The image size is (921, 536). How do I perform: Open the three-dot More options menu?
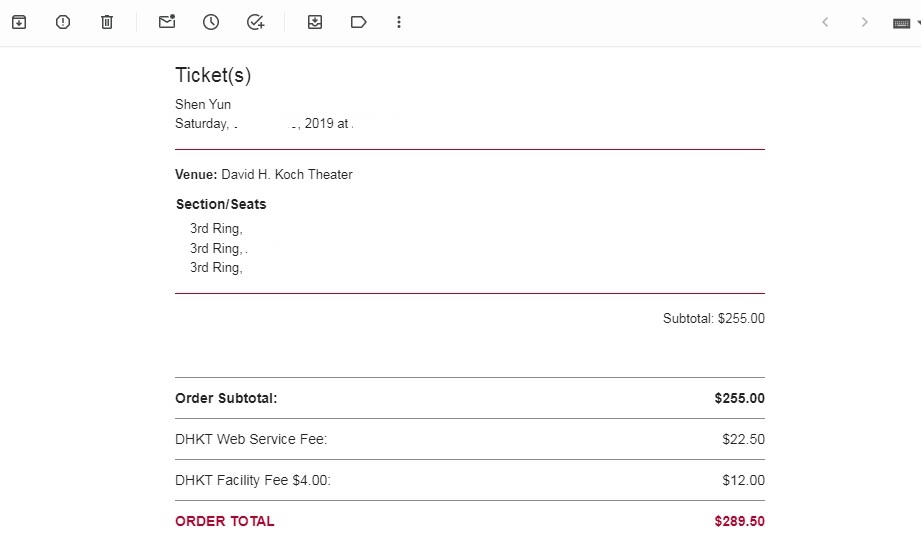coord(399,22)
